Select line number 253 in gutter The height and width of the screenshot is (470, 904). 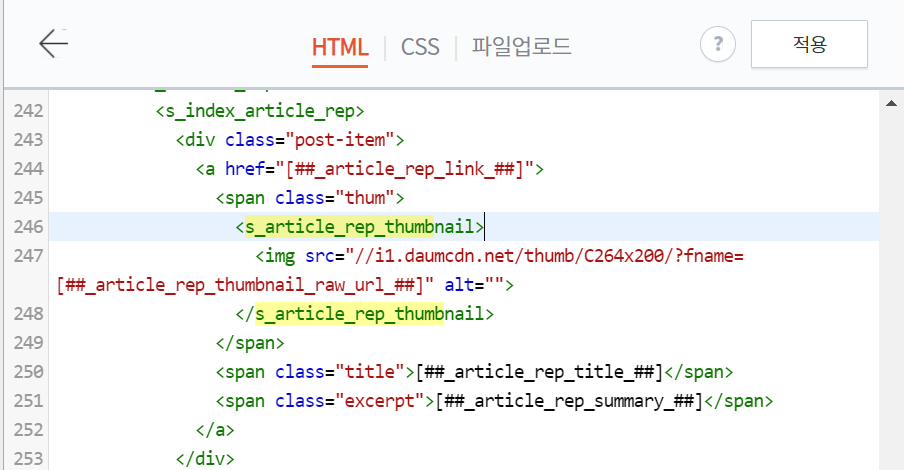[x=28, y=459]
